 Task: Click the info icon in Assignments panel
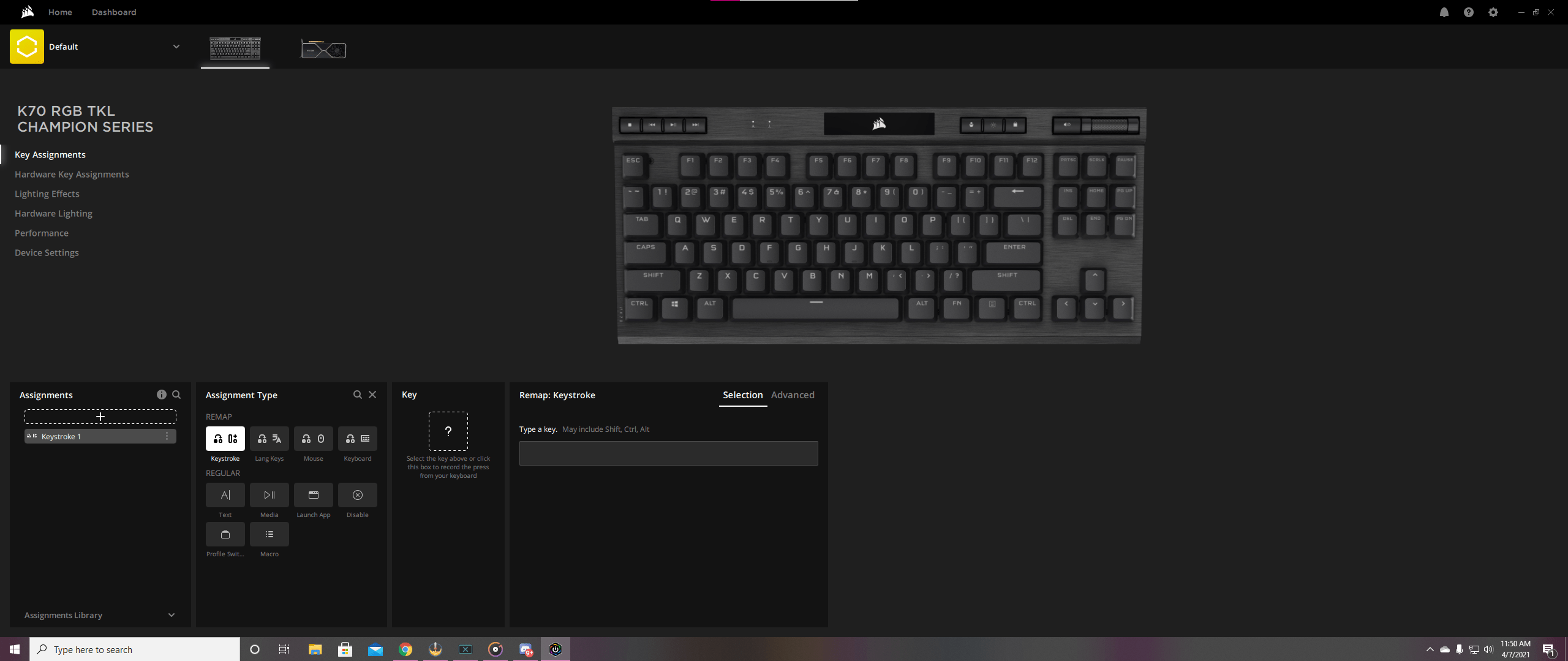click(162, 395)
